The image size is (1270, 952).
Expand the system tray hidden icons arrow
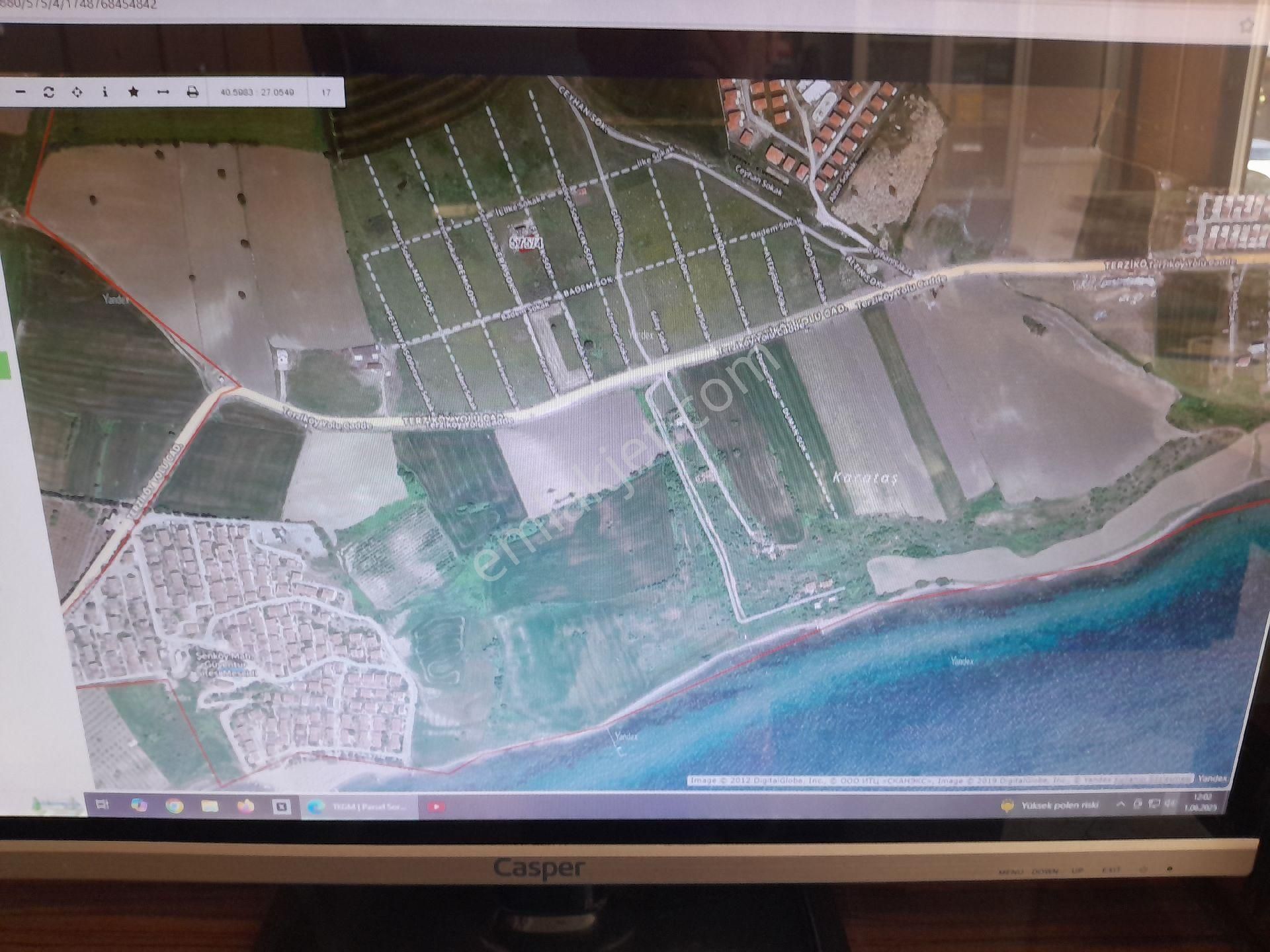point(1120,805)
